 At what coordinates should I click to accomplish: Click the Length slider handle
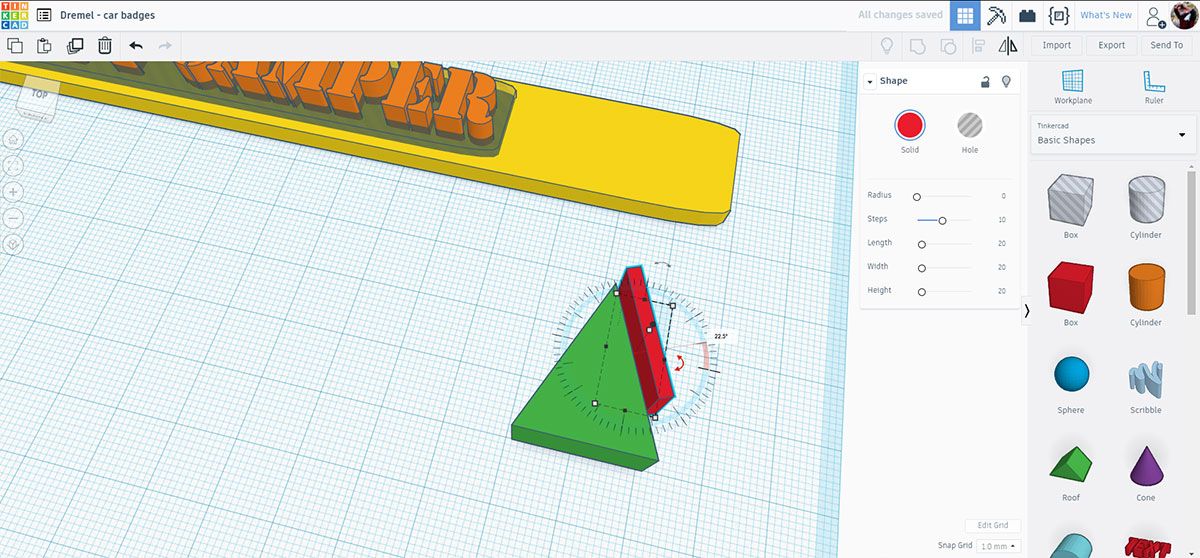point(922,244)
